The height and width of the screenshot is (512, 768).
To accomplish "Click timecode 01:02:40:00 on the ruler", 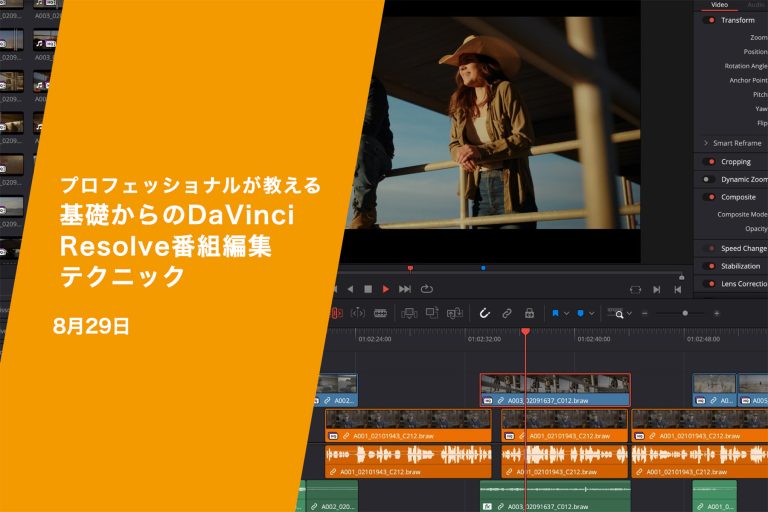I will 594,339.
